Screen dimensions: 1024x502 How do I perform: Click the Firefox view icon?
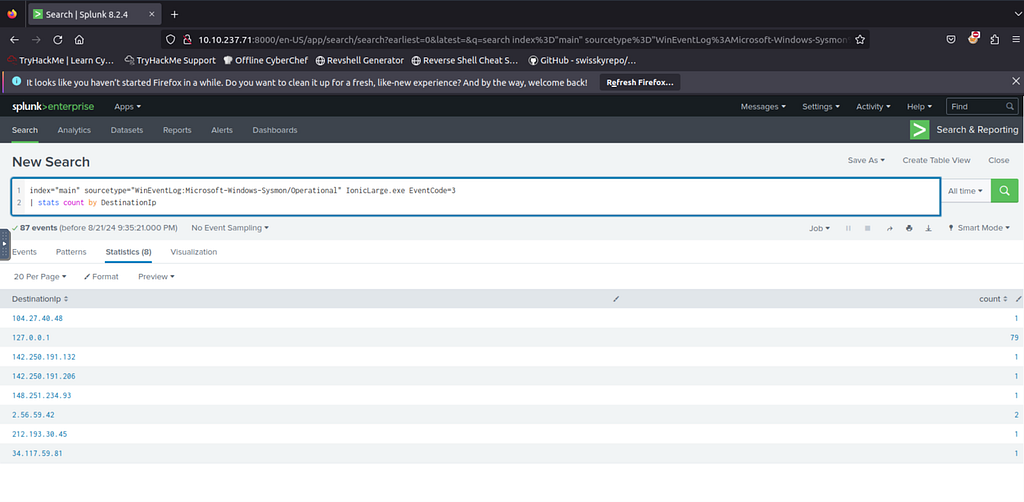click(x=12, y=14)
